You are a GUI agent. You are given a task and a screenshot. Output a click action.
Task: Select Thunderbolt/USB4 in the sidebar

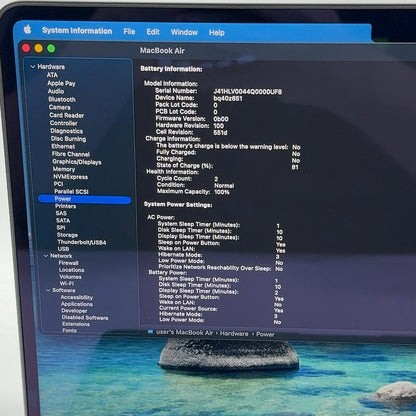point(82,242)
